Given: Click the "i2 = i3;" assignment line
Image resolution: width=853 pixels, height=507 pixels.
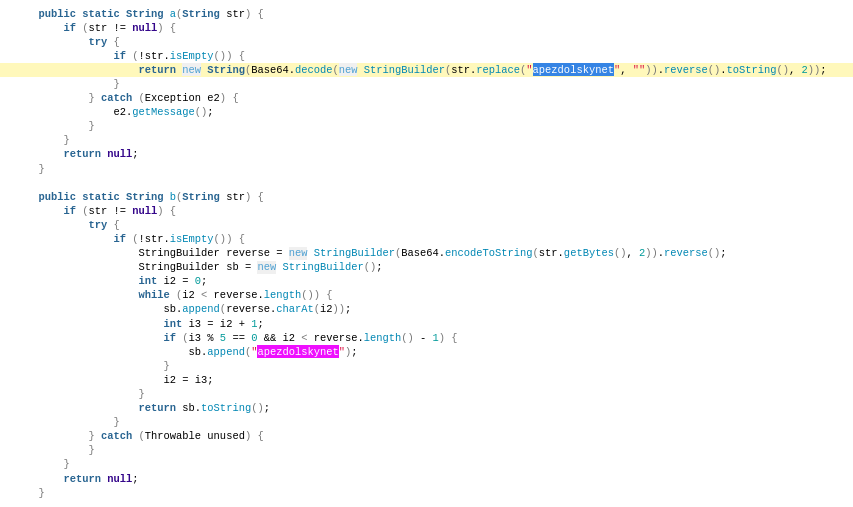Looking at the screenshot, I should click(188, 380).
